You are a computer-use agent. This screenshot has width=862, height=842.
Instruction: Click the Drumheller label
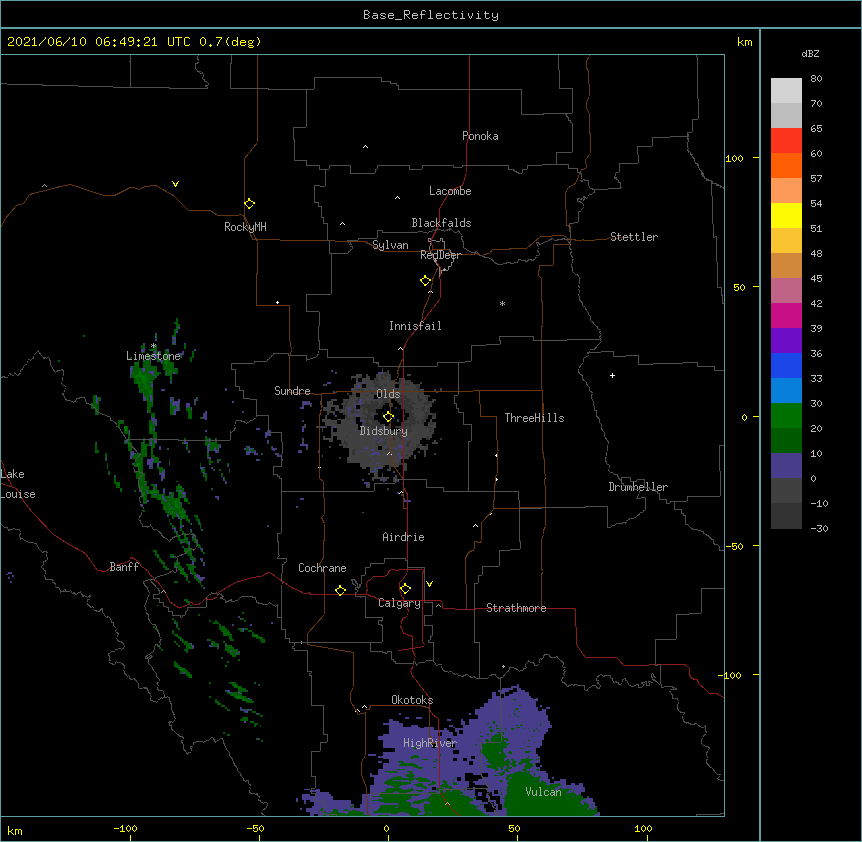coord(638,487)
